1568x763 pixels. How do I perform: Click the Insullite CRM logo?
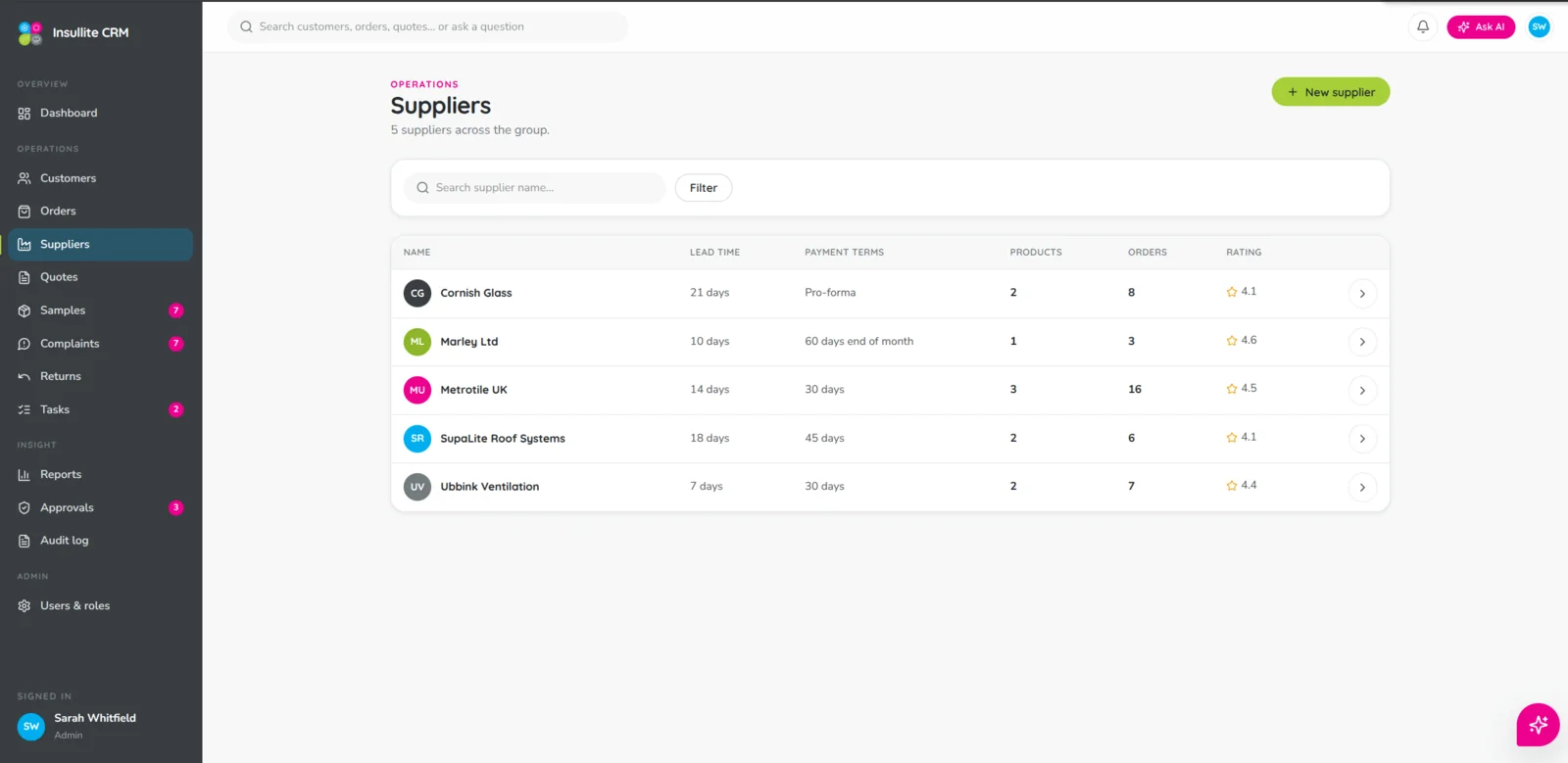[30, 33]
